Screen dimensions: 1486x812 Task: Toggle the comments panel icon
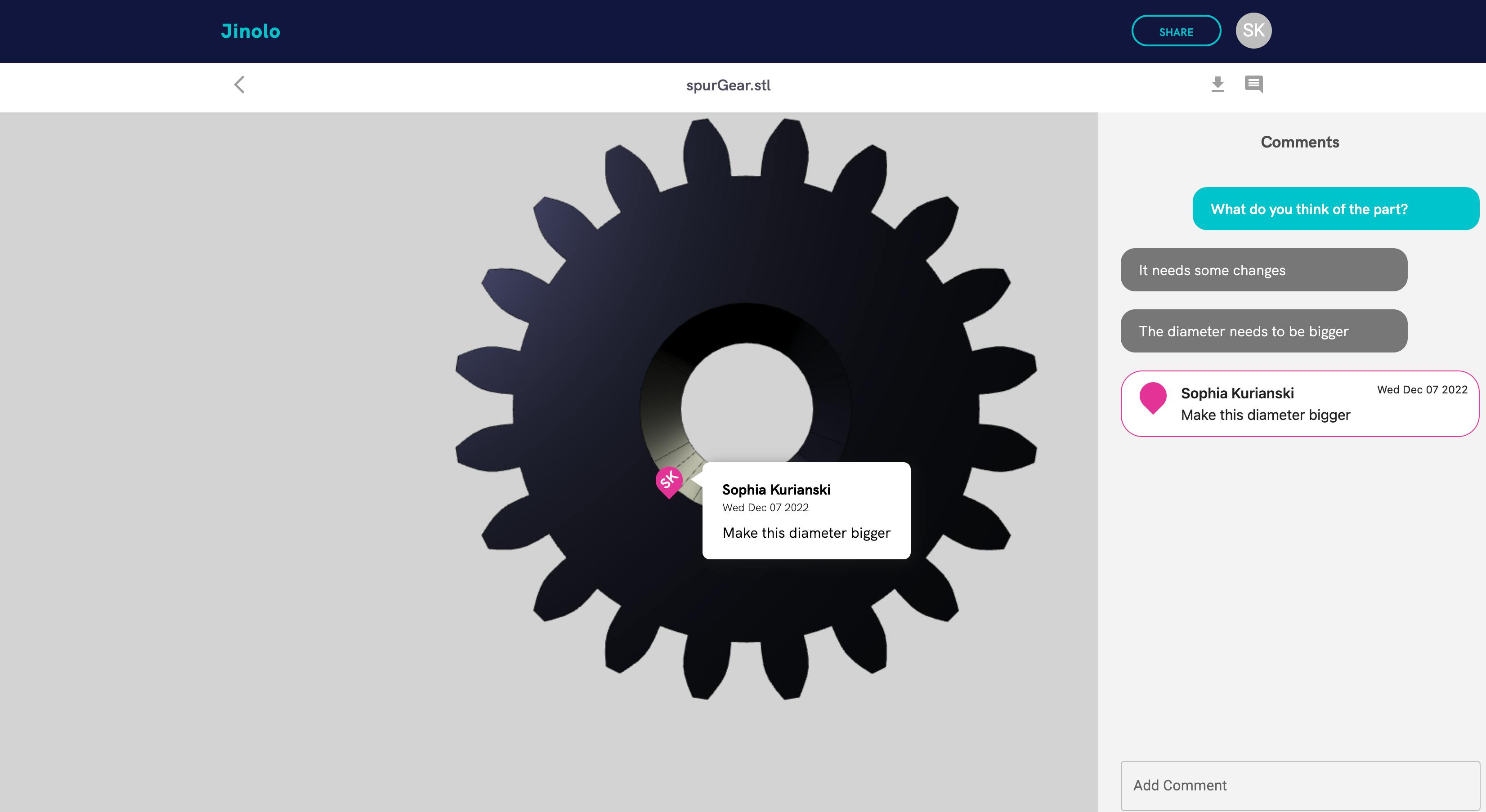click(x=1253, y=84)
